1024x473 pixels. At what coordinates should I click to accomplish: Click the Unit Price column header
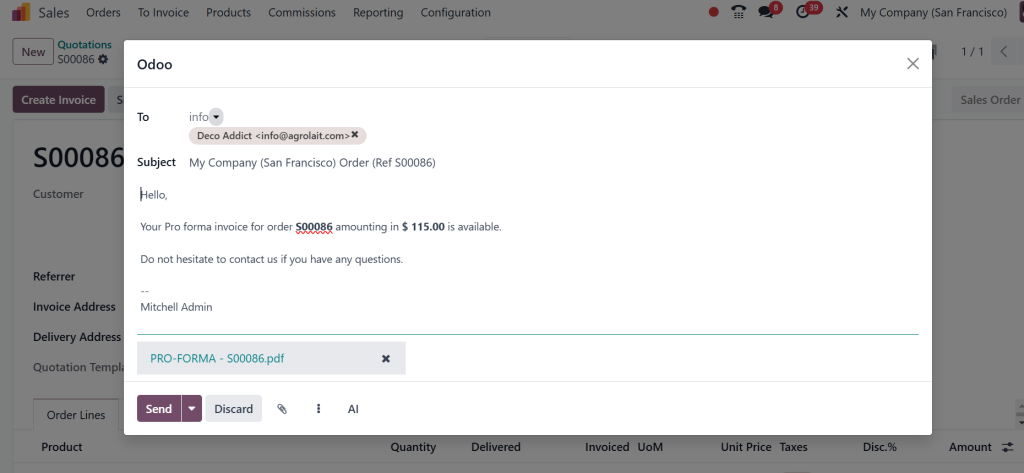[746, 447]
